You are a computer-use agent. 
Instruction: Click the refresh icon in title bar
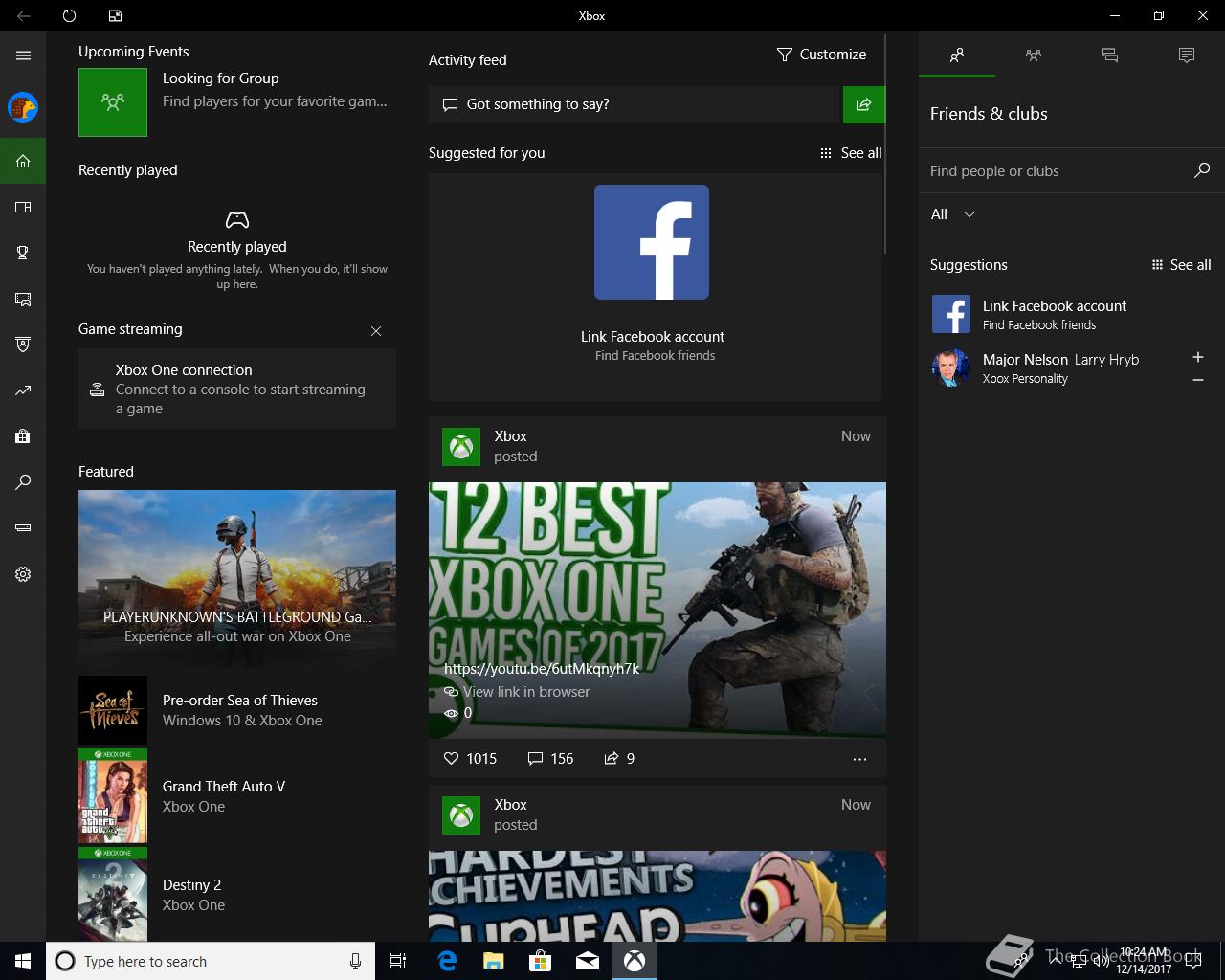click(x=69, y=15)
